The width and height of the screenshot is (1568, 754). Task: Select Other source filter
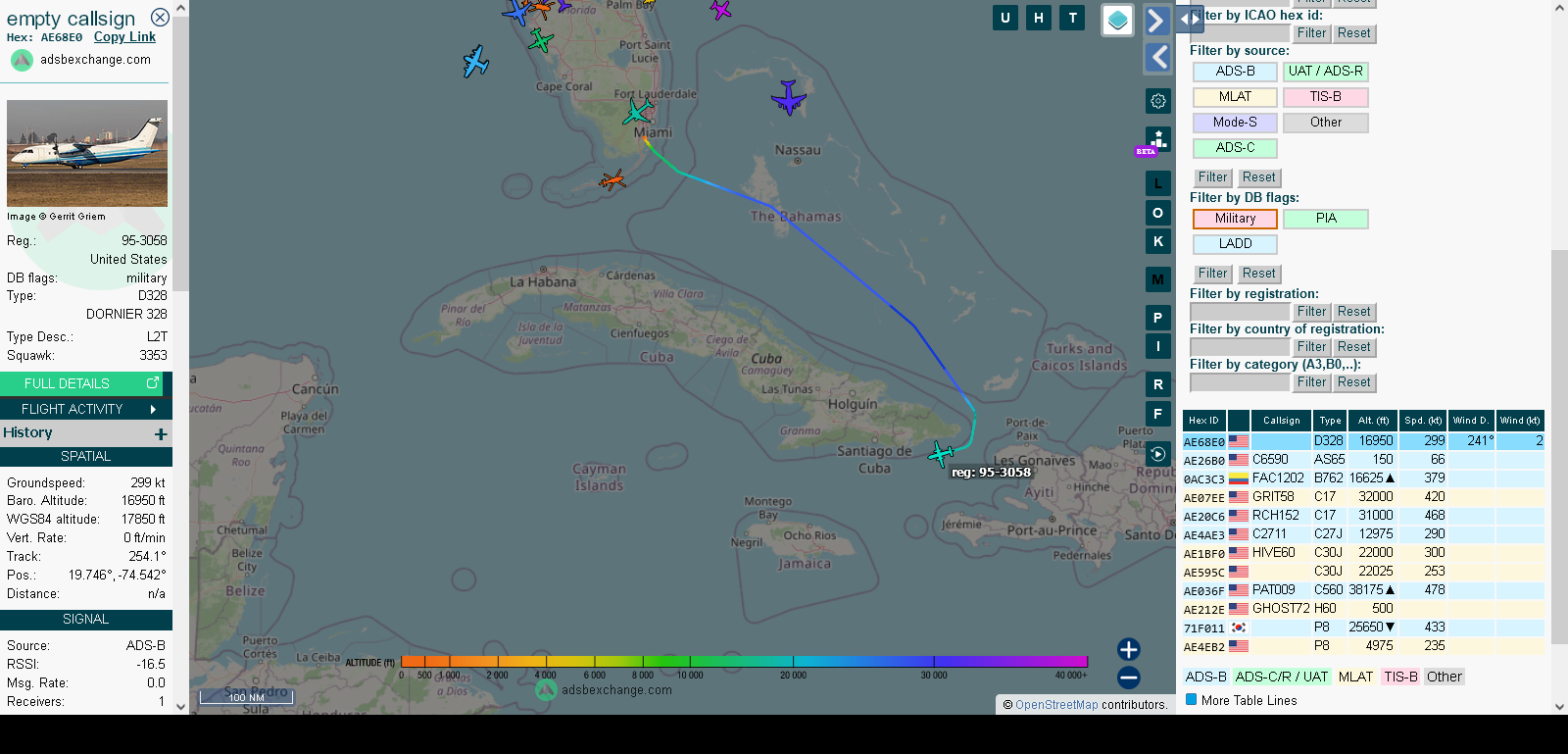point(1325,123)
